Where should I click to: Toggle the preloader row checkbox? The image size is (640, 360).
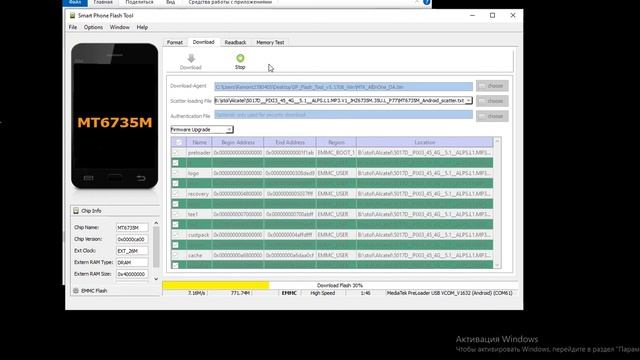point(176,153)
